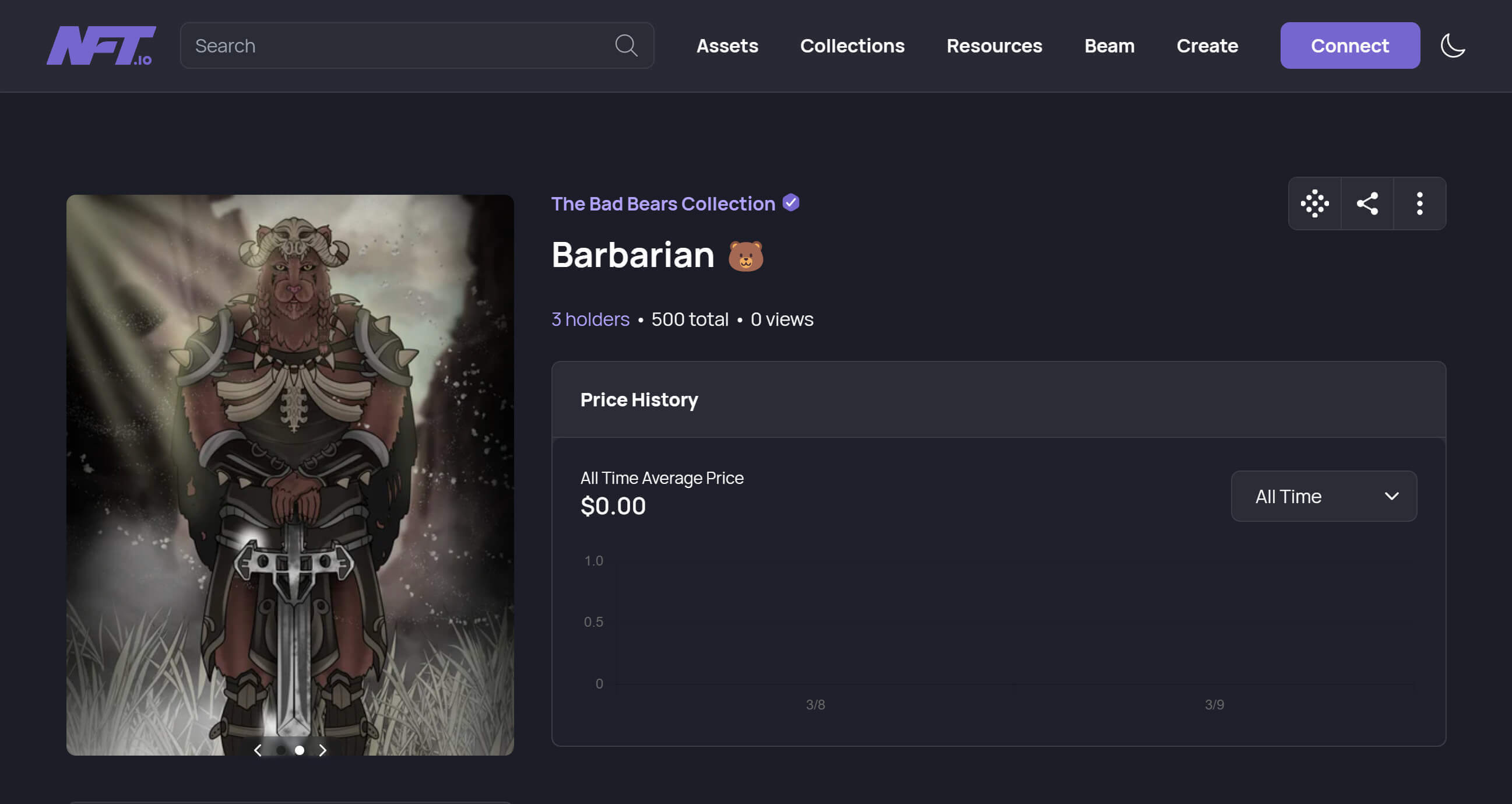Click the verified badge next to collection name

tap(790, 203)
